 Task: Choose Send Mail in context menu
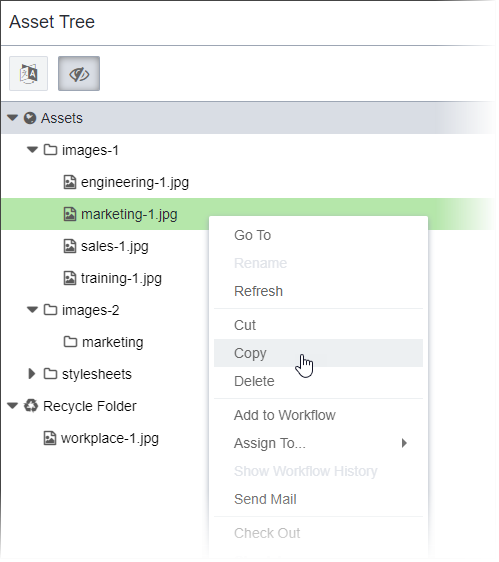pyautogui.click(x=319, y=499)
